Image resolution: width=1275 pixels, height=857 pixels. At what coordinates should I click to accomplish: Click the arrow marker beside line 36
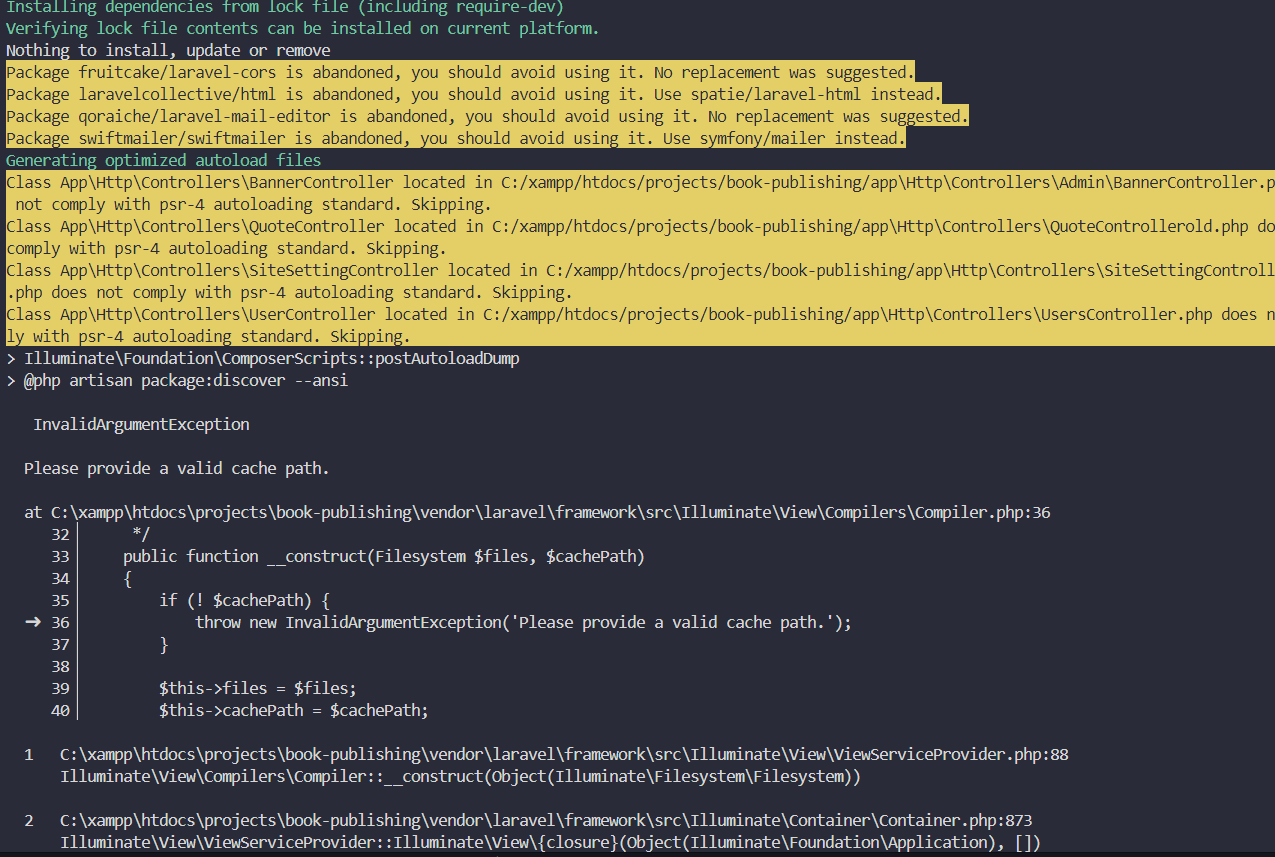click(x=33, y=622)
